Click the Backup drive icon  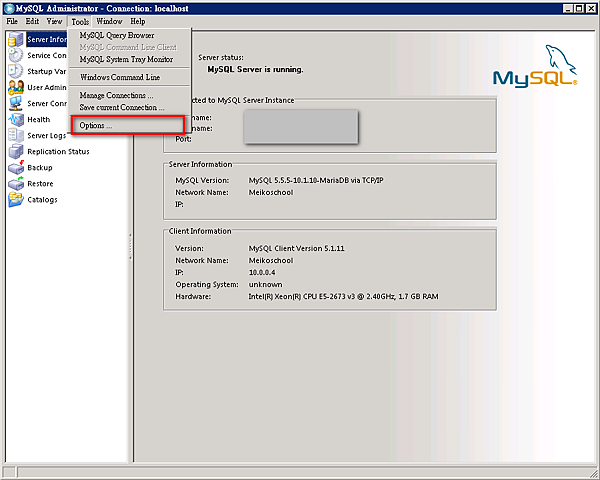pyautogui.click(x=16, y=168)
